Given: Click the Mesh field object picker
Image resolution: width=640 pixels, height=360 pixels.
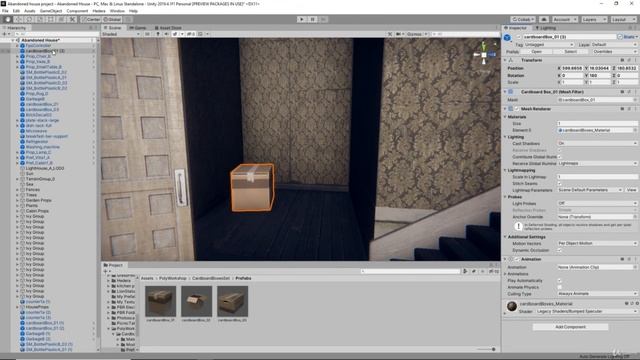Looking at the screenshot, I should tap(635, 100).
